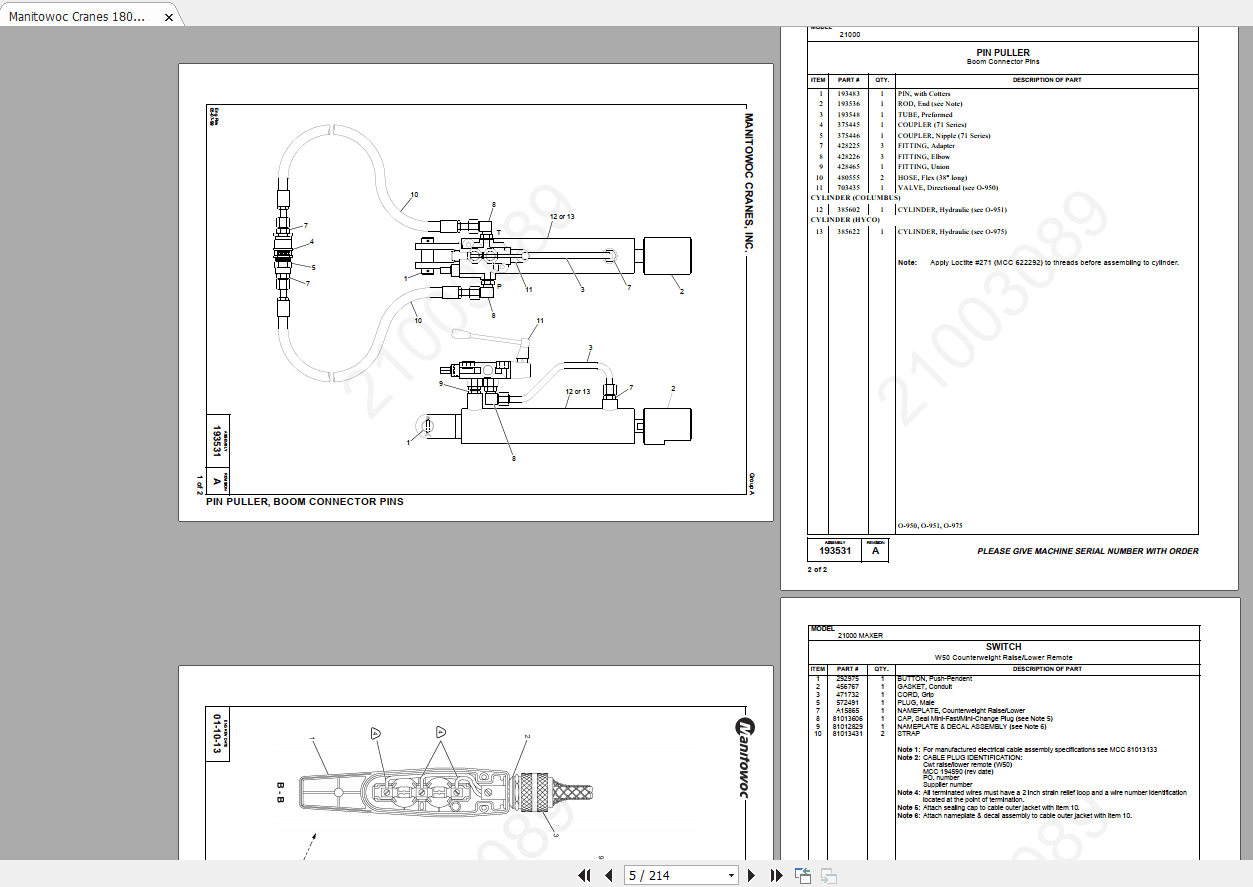
Task: Click 'FITTING, Union' description
Action: click(924, 167)
